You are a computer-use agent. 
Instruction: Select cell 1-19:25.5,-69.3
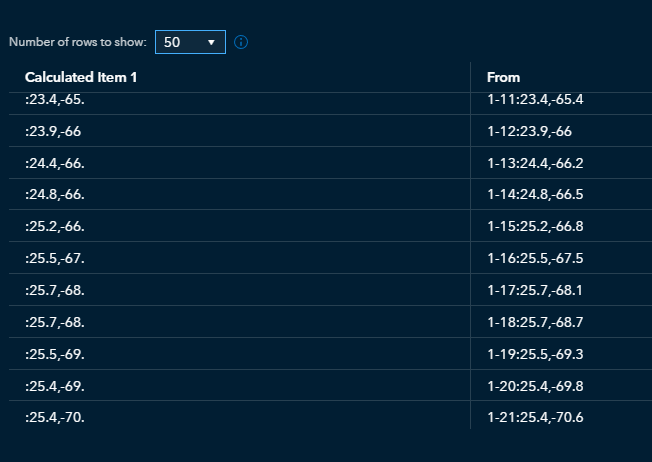pos(535,354)
